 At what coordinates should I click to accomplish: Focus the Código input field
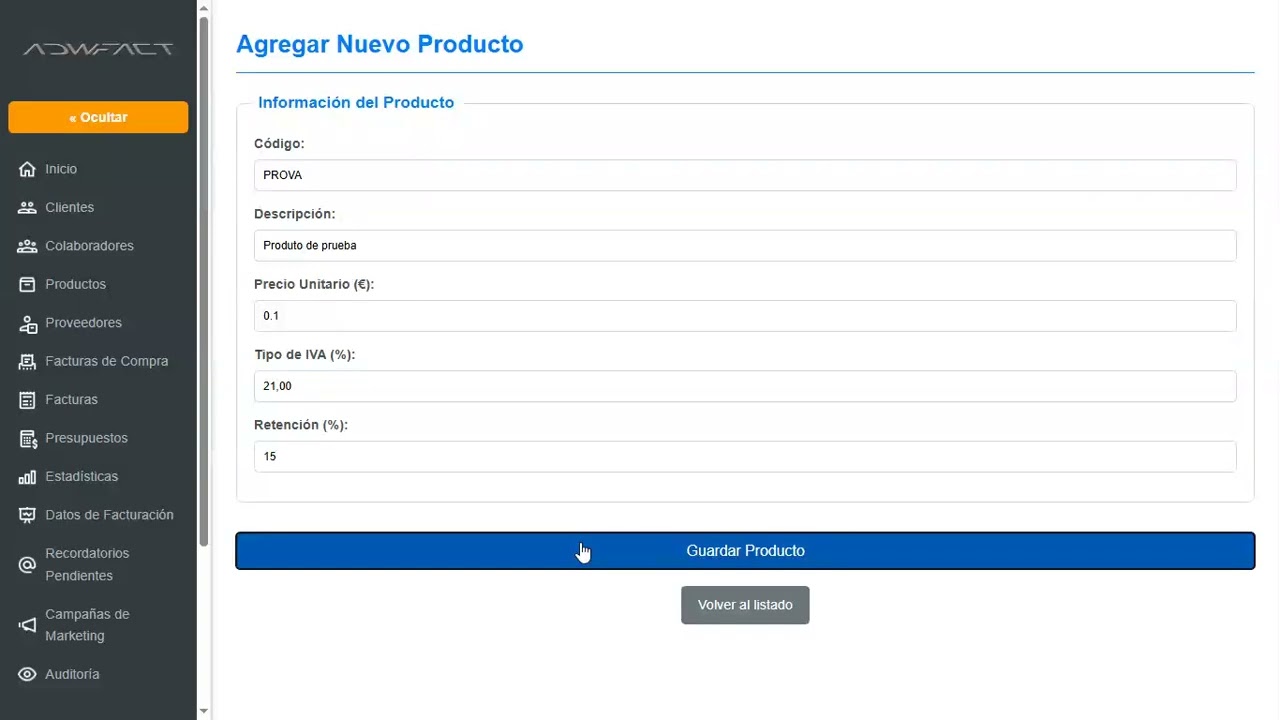click(x=745, y=175)
